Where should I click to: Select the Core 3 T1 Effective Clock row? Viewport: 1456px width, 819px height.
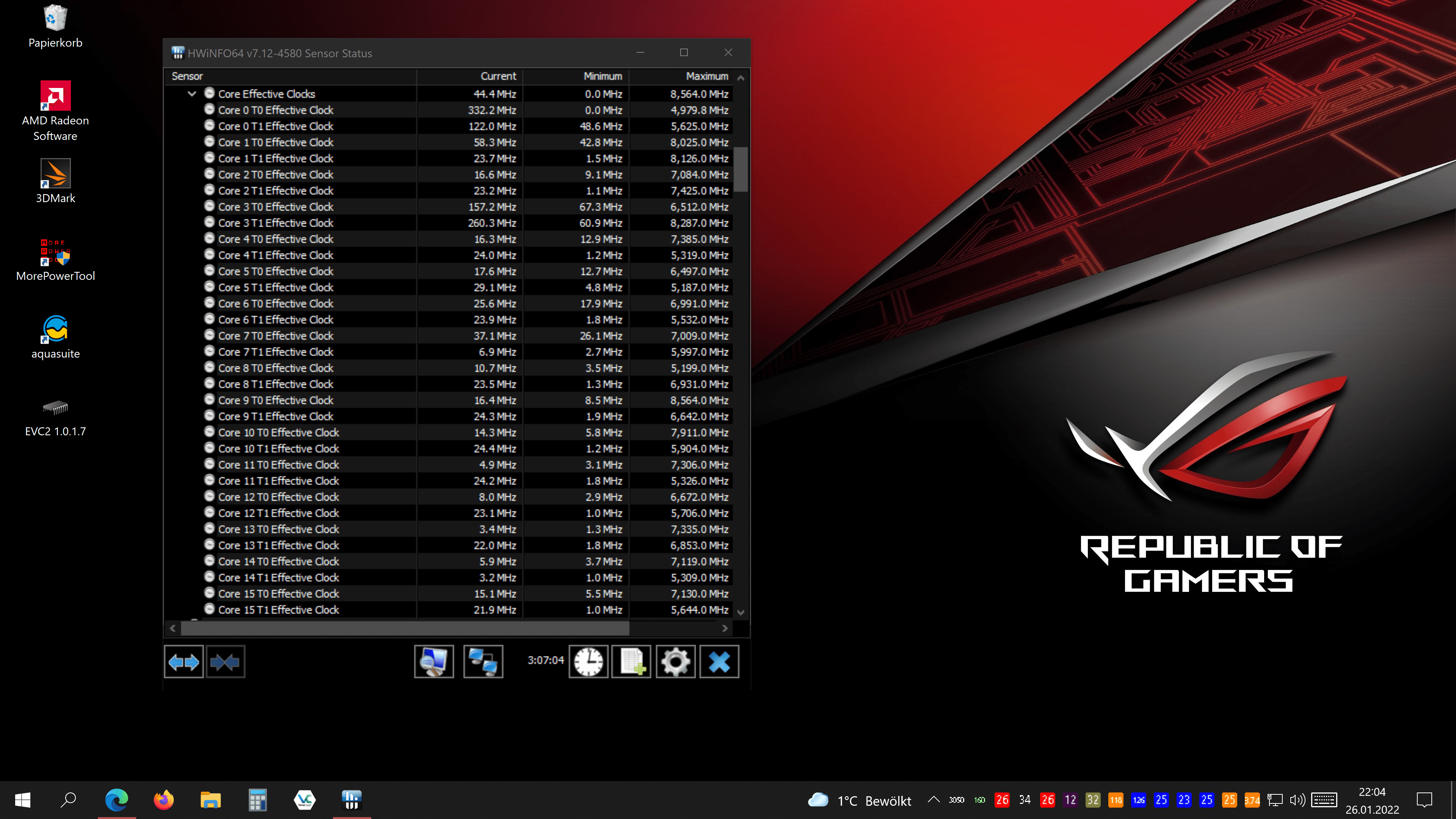point(276,223)
